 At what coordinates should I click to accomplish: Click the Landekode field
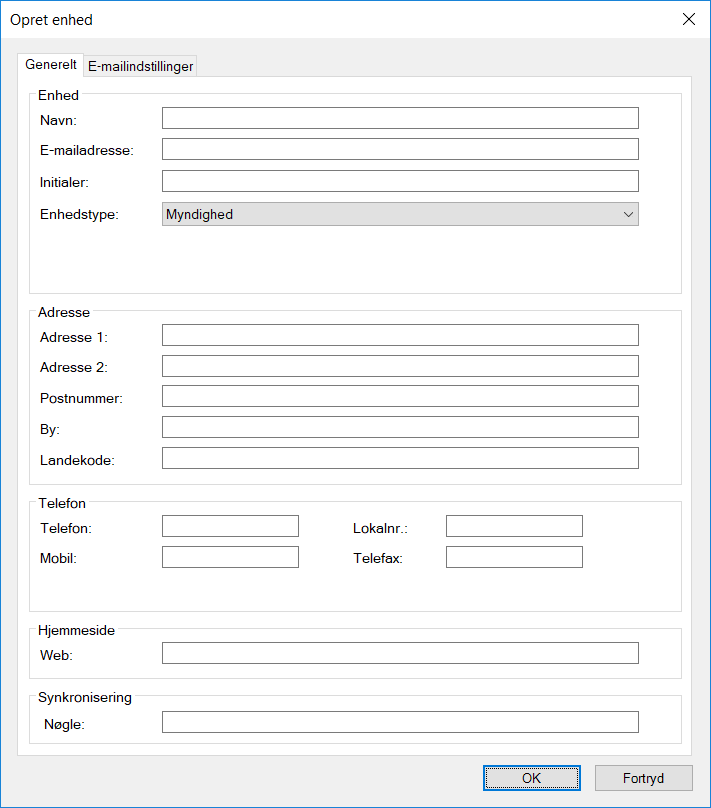click(400, 458)
